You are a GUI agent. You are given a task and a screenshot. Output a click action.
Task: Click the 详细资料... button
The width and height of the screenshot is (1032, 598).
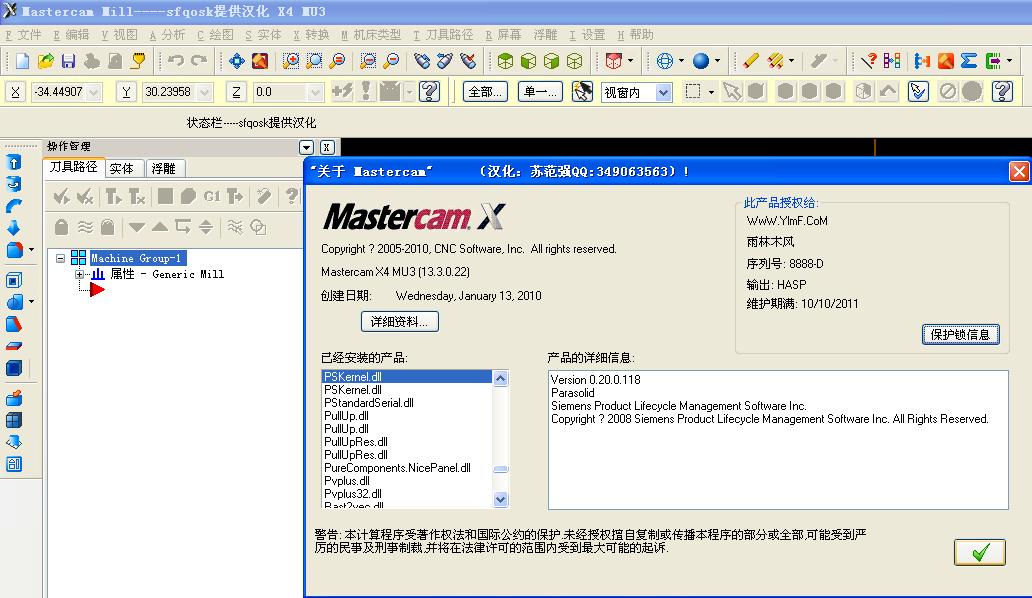pos(400,321)
